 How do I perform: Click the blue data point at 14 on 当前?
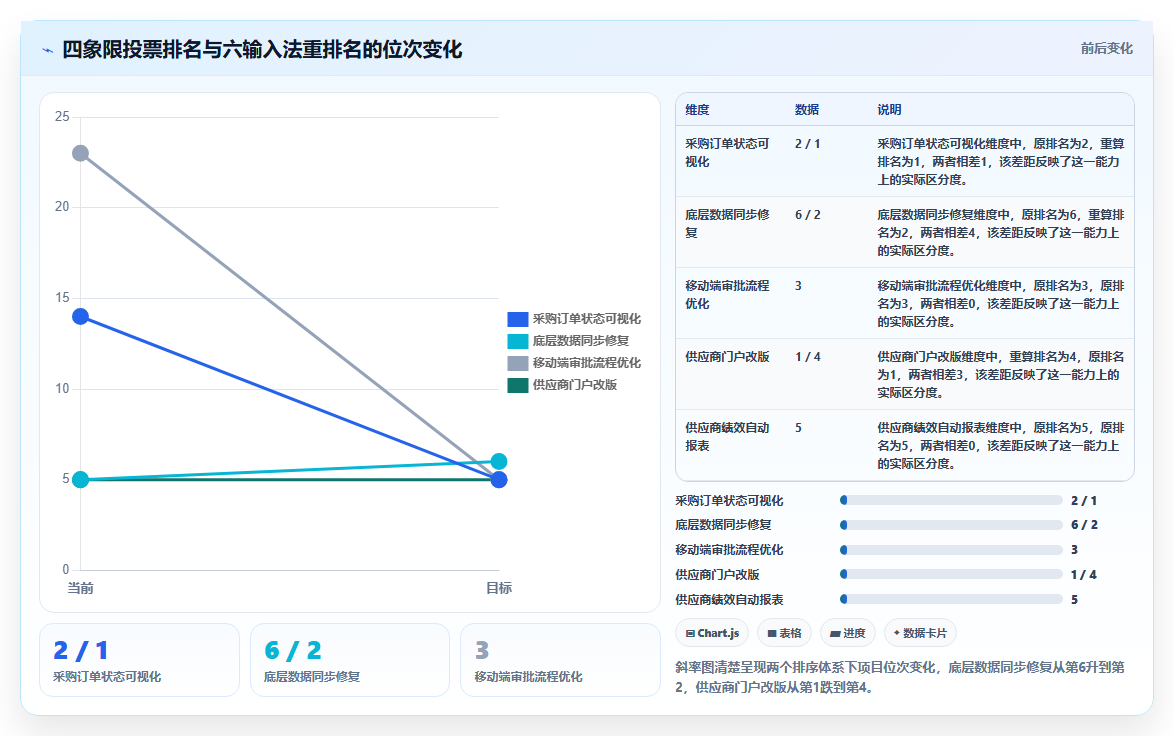(80, 317)
